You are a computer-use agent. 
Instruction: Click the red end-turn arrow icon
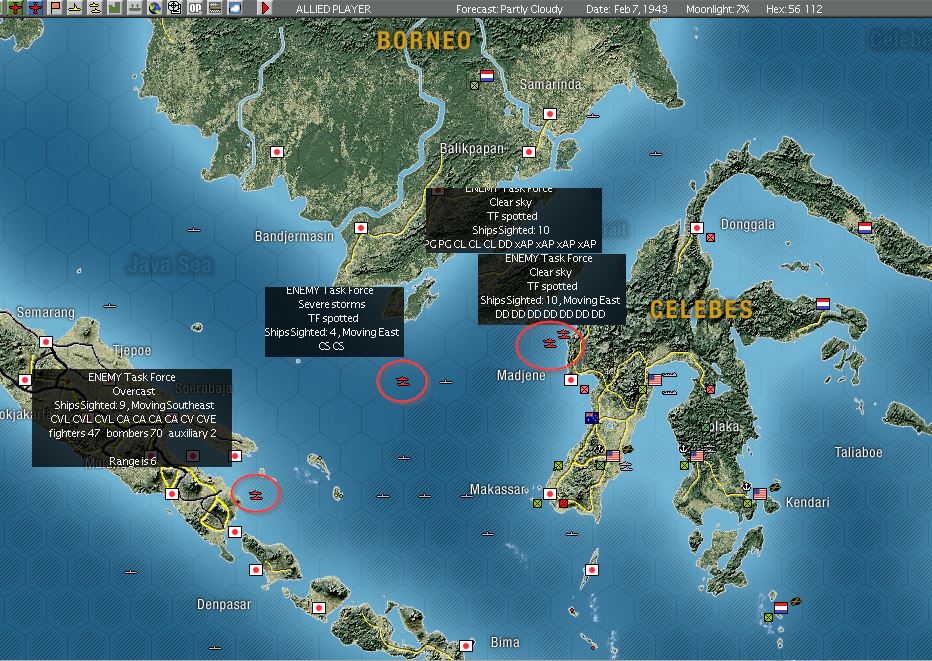tap(265, 8)
